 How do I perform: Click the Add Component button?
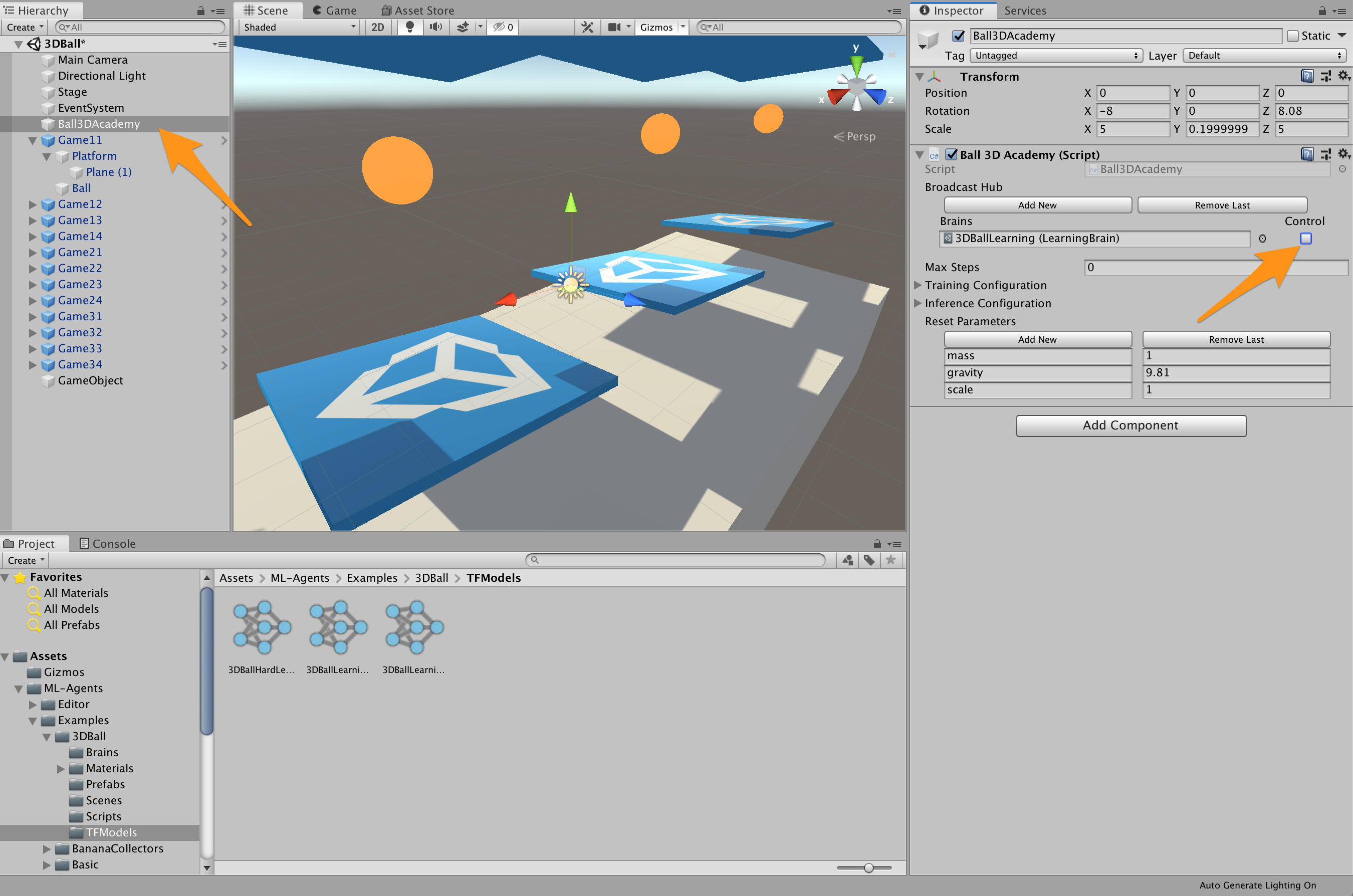1130,426
